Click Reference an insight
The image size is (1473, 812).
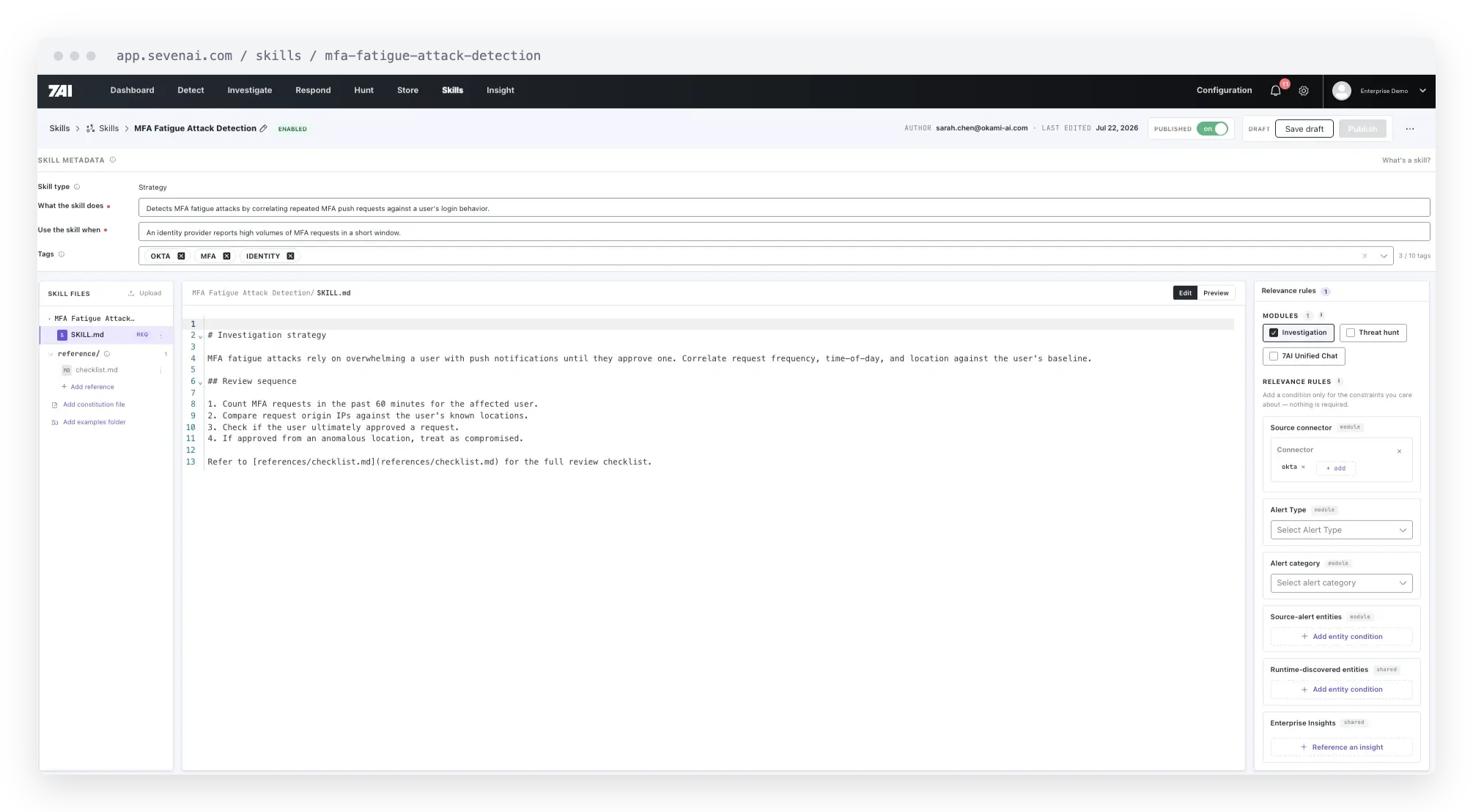[1342, 748]
